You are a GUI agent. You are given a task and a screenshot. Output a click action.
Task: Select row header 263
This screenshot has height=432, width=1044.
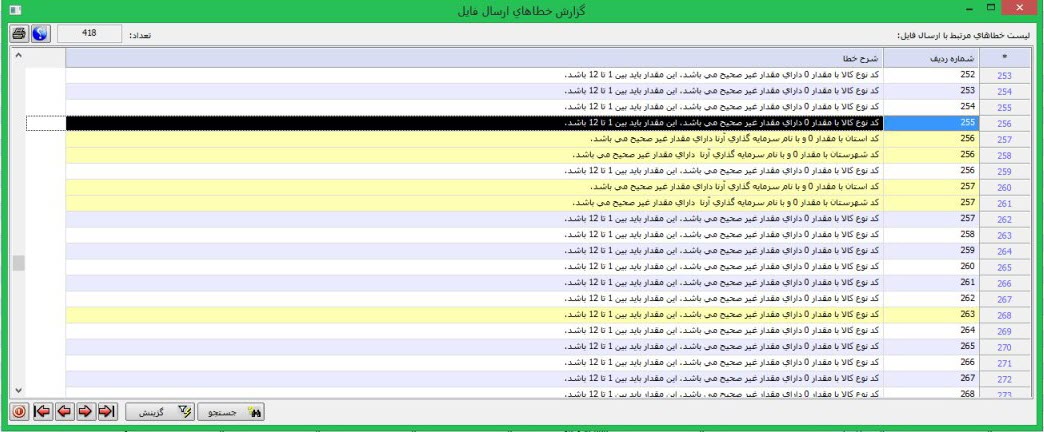[x=1003, y=235]
